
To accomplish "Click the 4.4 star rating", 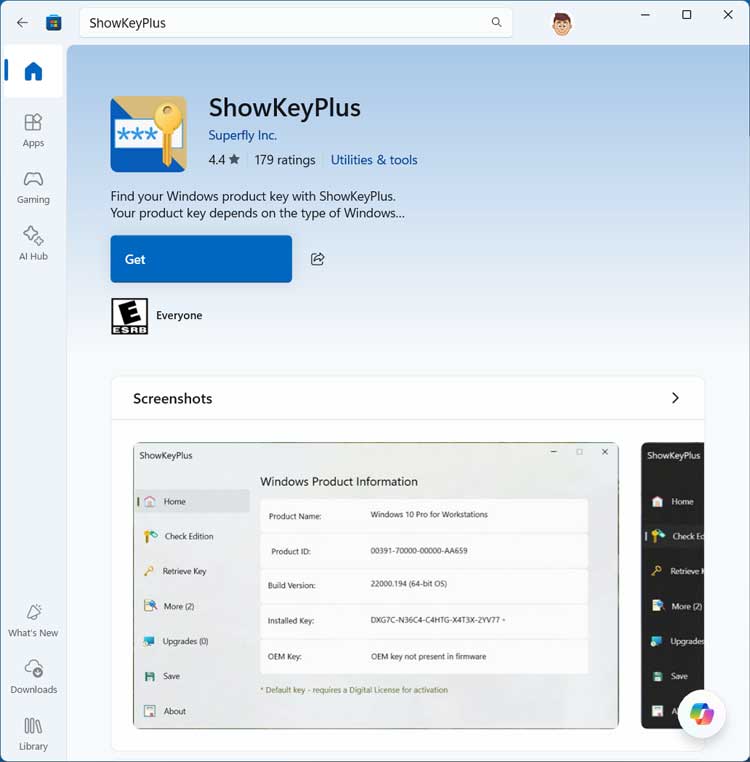I will 224,159.
